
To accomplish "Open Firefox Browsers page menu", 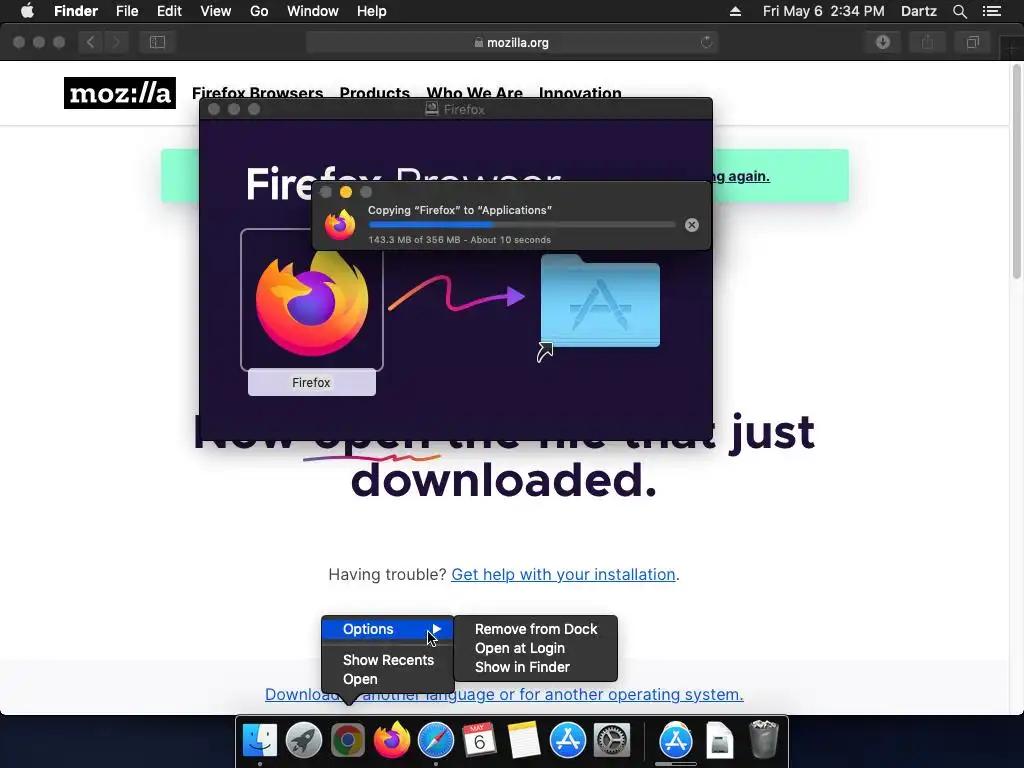I will [x=257, y=93].
